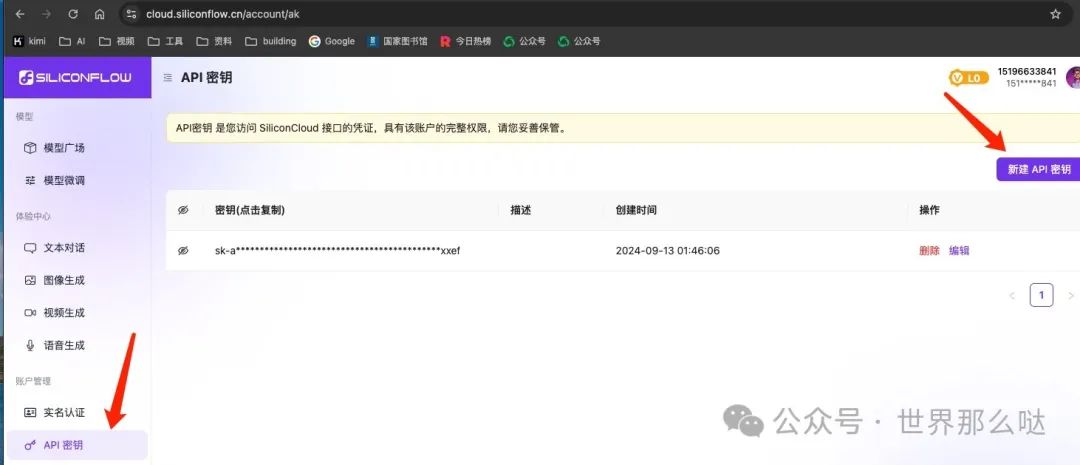The width and height of the screenshot is (1080, 465).
Task: Bookmark this page with the star icon
Action: 1055,14
